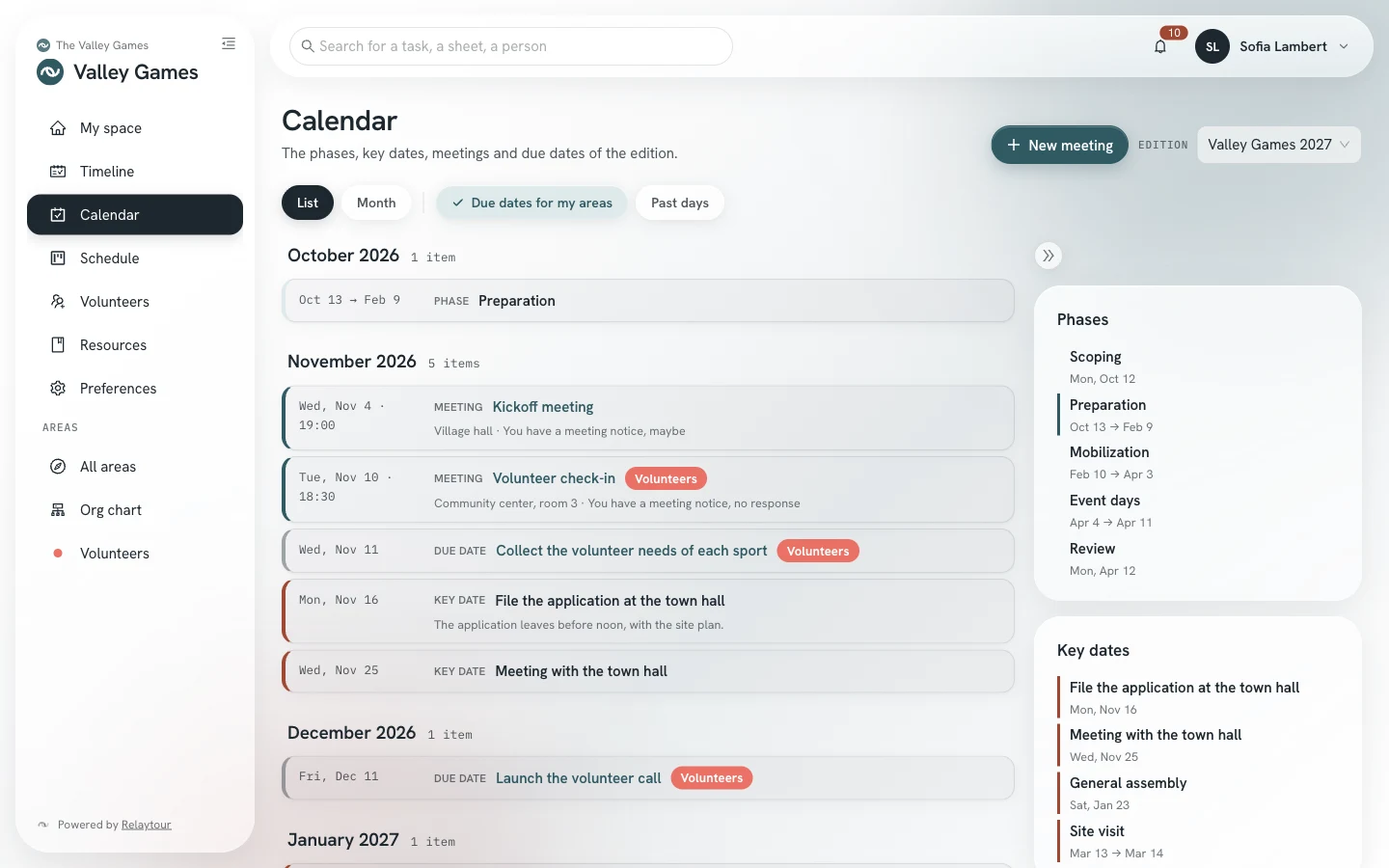Collapse the right panel with double chevron
The height and width of the screenshot is (868, 1389).
[1049, 256]
